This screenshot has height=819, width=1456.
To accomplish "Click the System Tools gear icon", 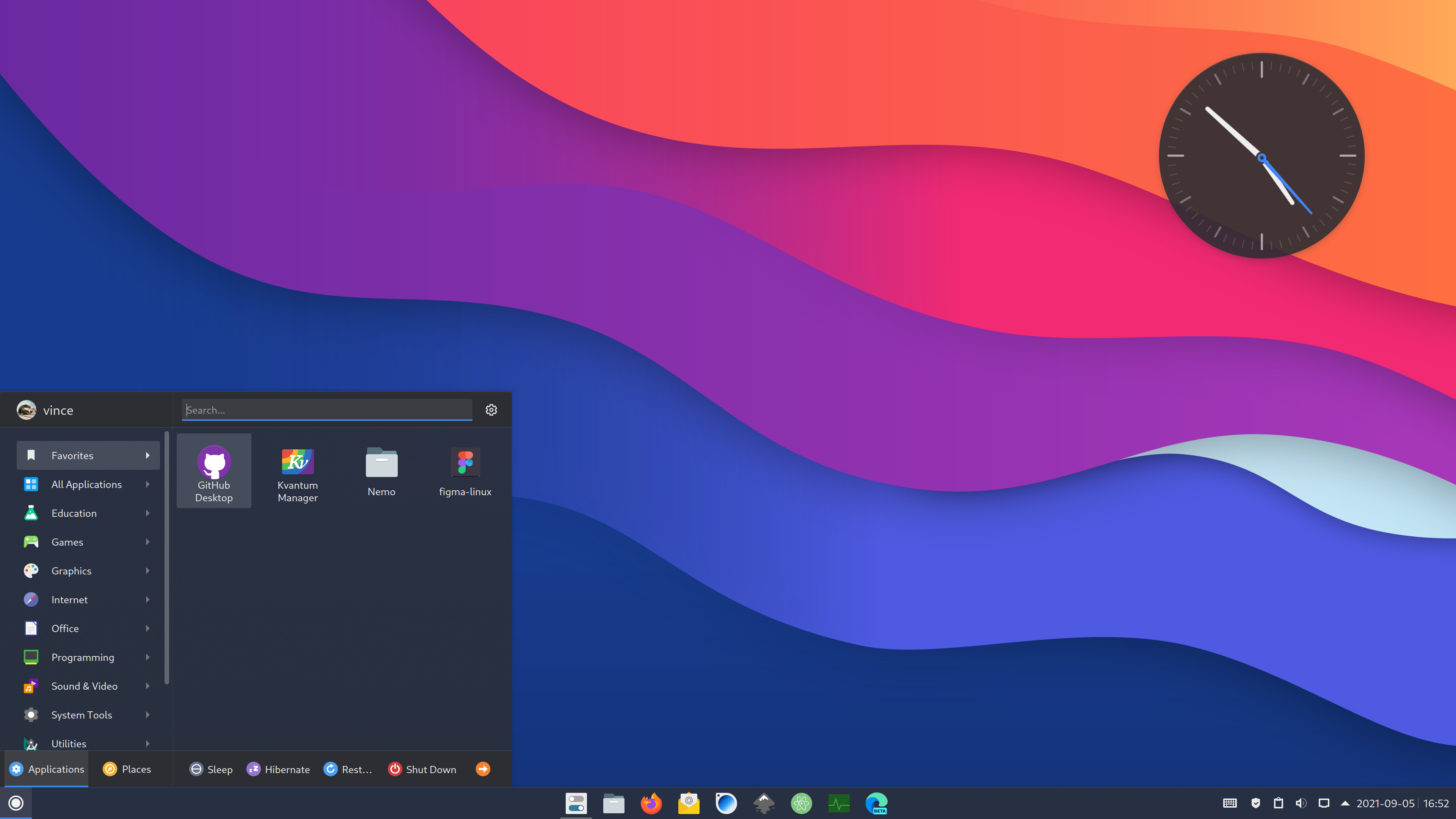I will point(31,715).
